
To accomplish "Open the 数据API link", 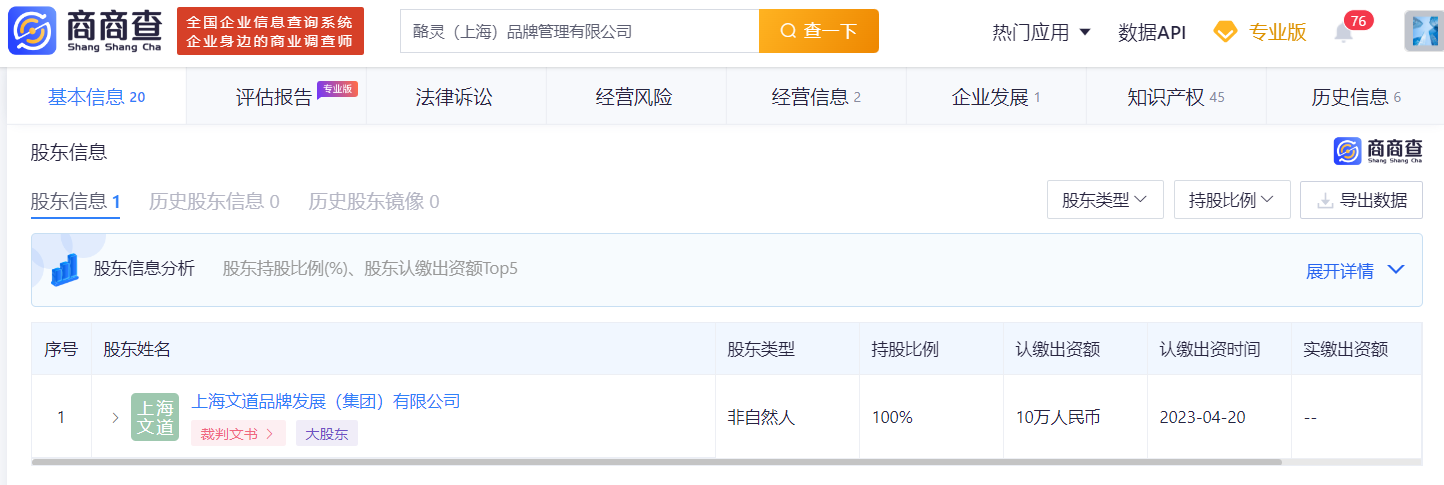I will pyautogui.click(x=1152, y=32).
